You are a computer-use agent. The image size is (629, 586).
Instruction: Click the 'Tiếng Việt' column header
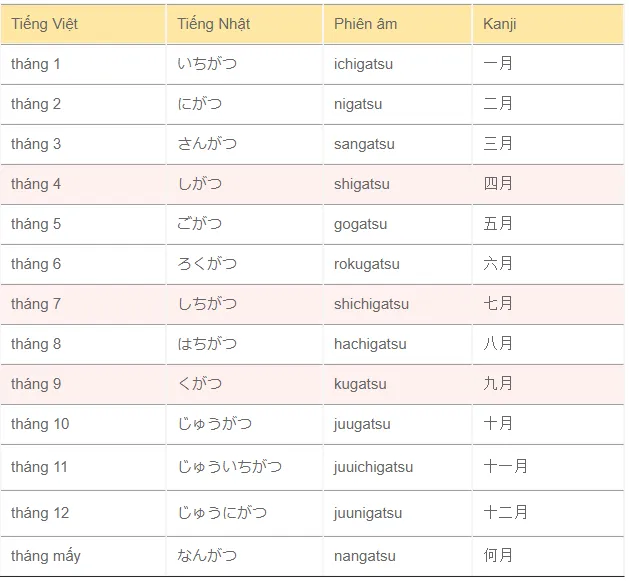pos(44,24)
